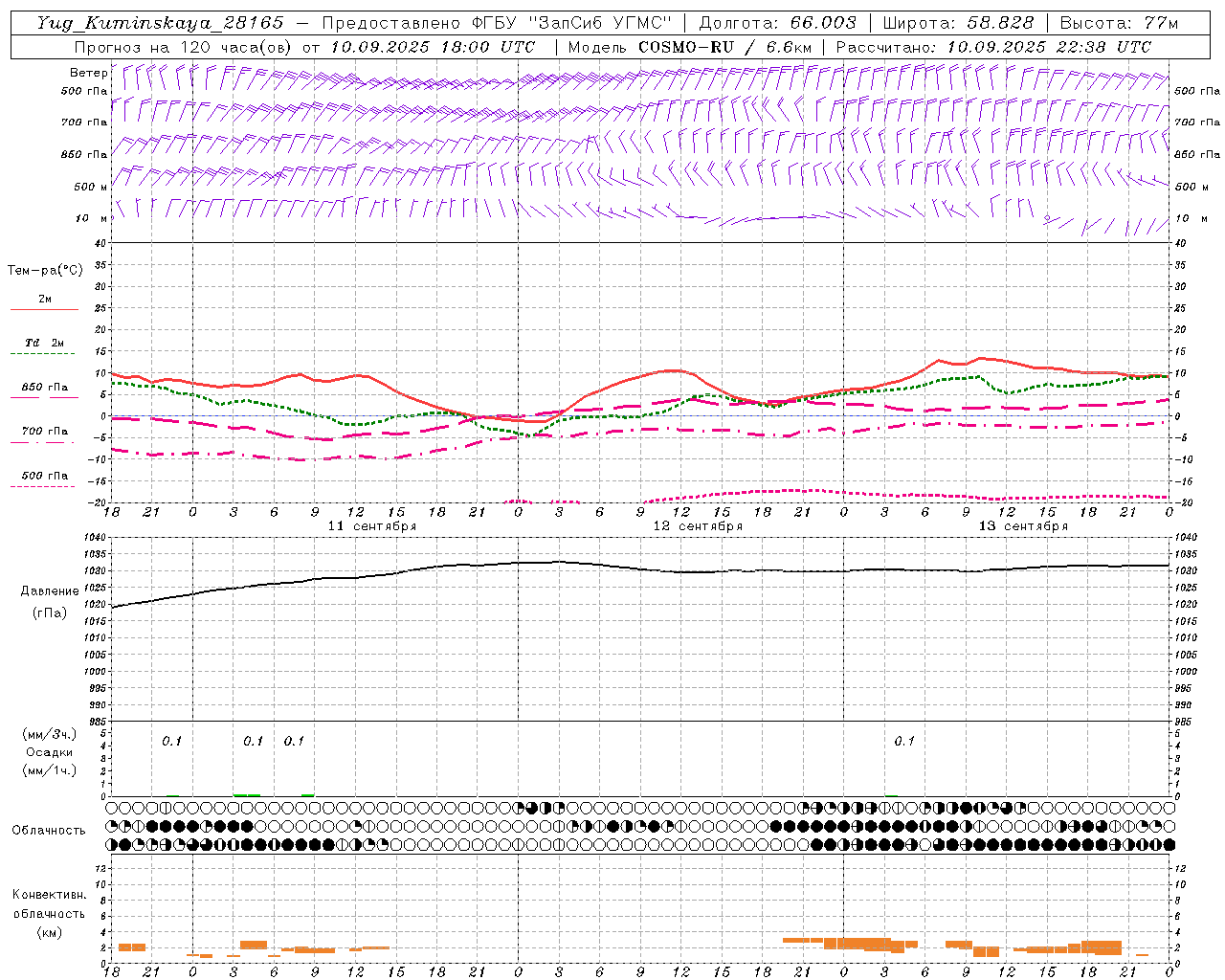Click the Высота: 77м header field
This screenshot has height=980, width=1225.
pyautogui.click(x=1119, y=23)
